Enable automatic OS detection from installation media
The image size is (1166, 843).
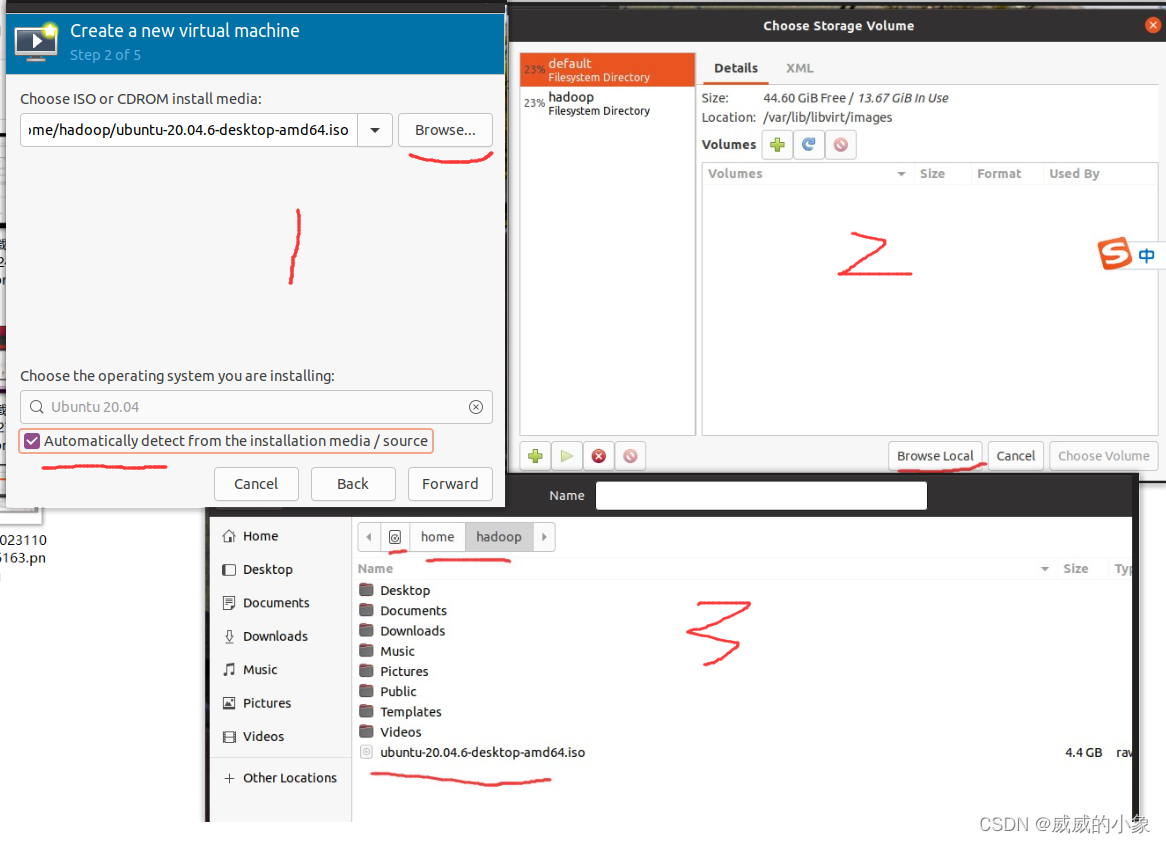[31, 440]
